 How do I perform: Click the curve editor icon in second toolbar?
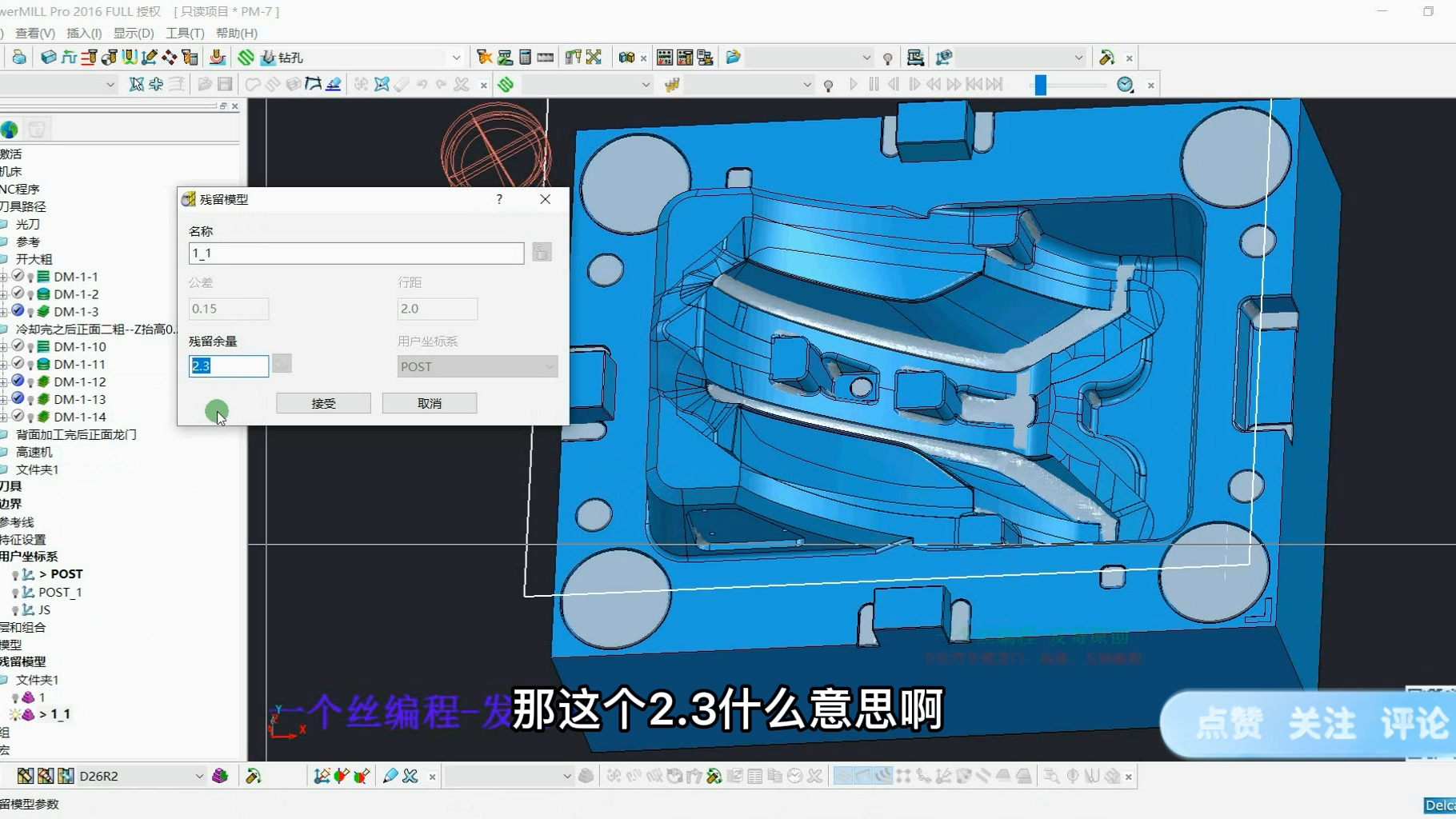[x=313, y=84]
